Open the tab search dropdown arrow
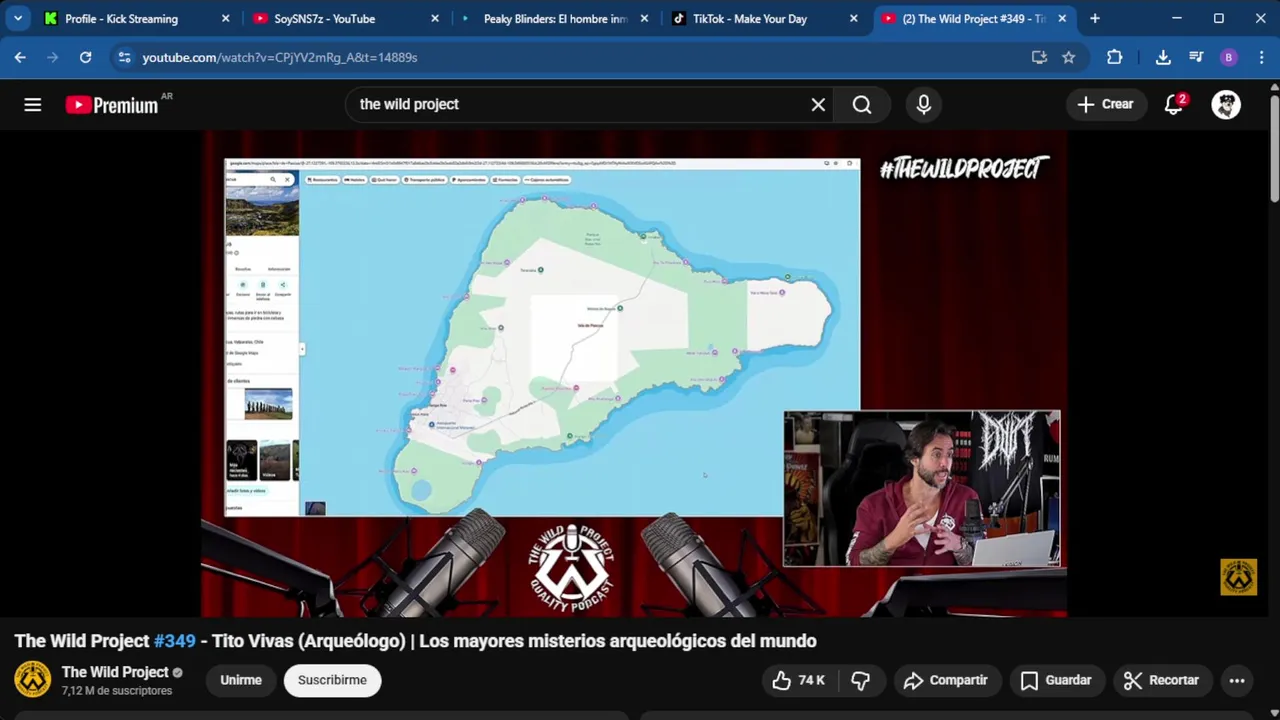The width and height of the screenshot is (1280, 720). 18,18
